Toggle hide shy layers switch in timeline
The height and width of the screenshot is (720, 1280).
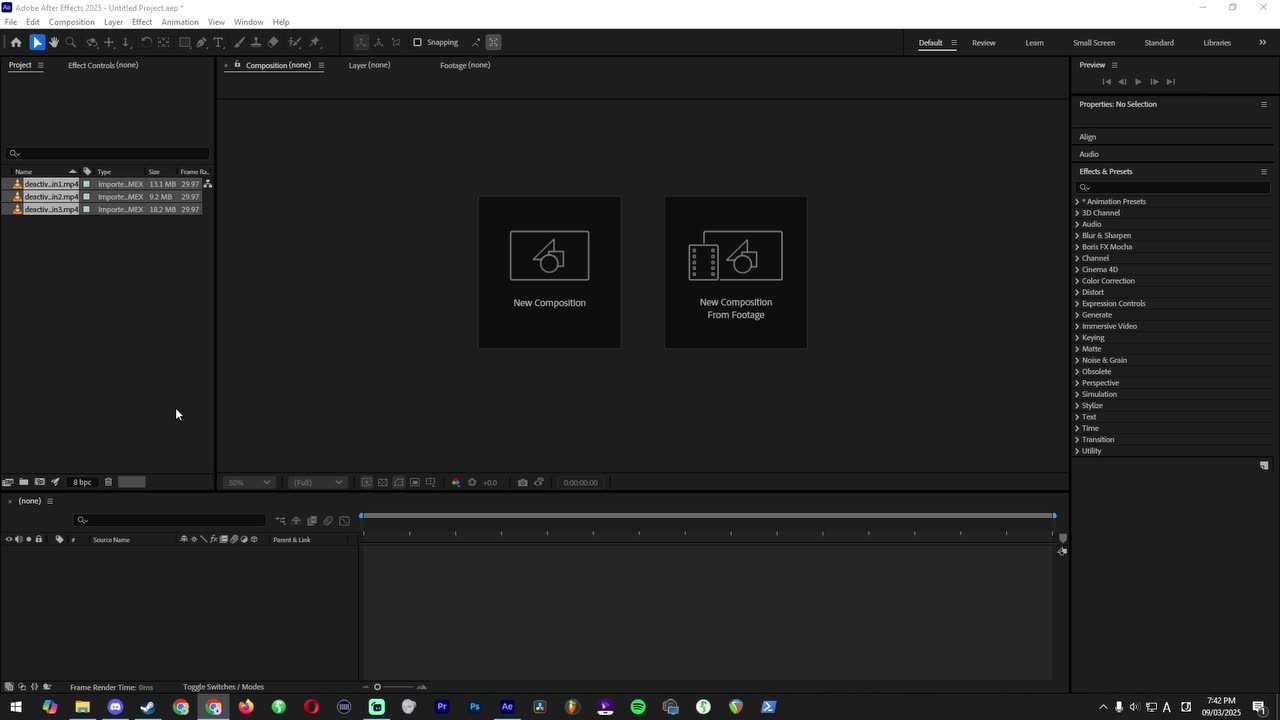pyautogui.click(x=296, y=520)
